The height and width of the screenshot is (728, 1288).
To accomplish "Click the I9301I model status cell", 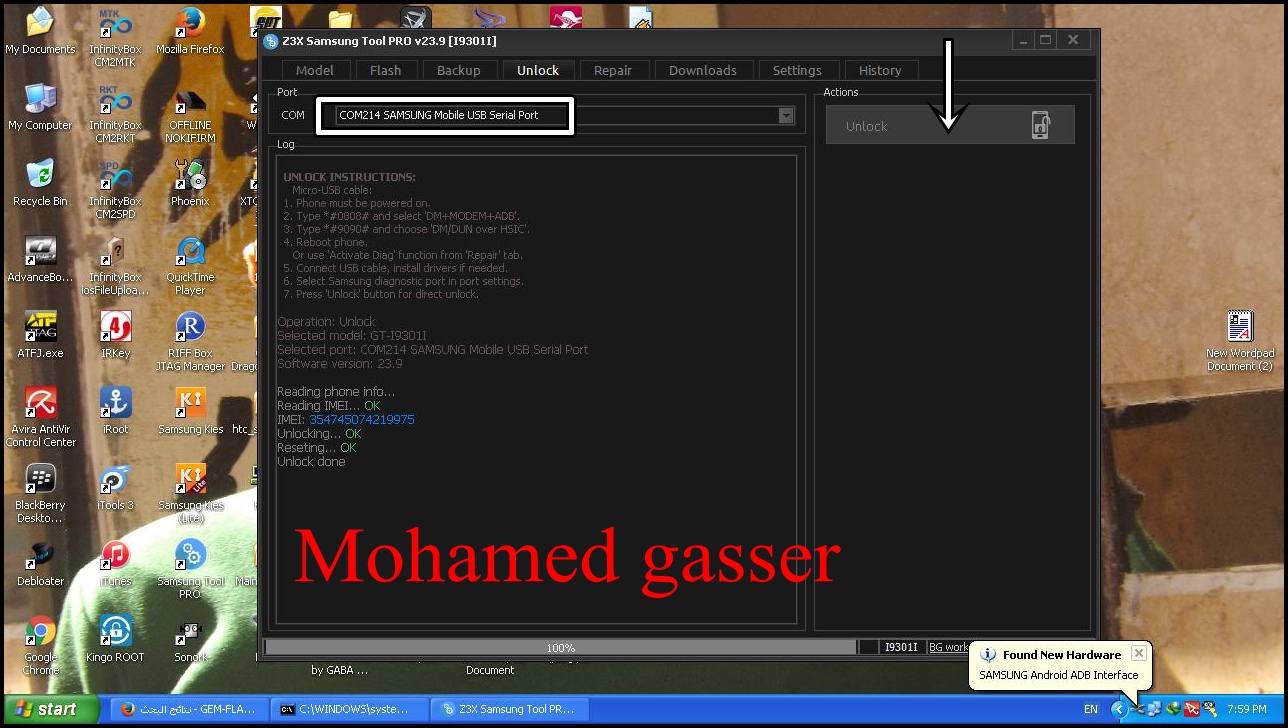I will pos(901,648).
